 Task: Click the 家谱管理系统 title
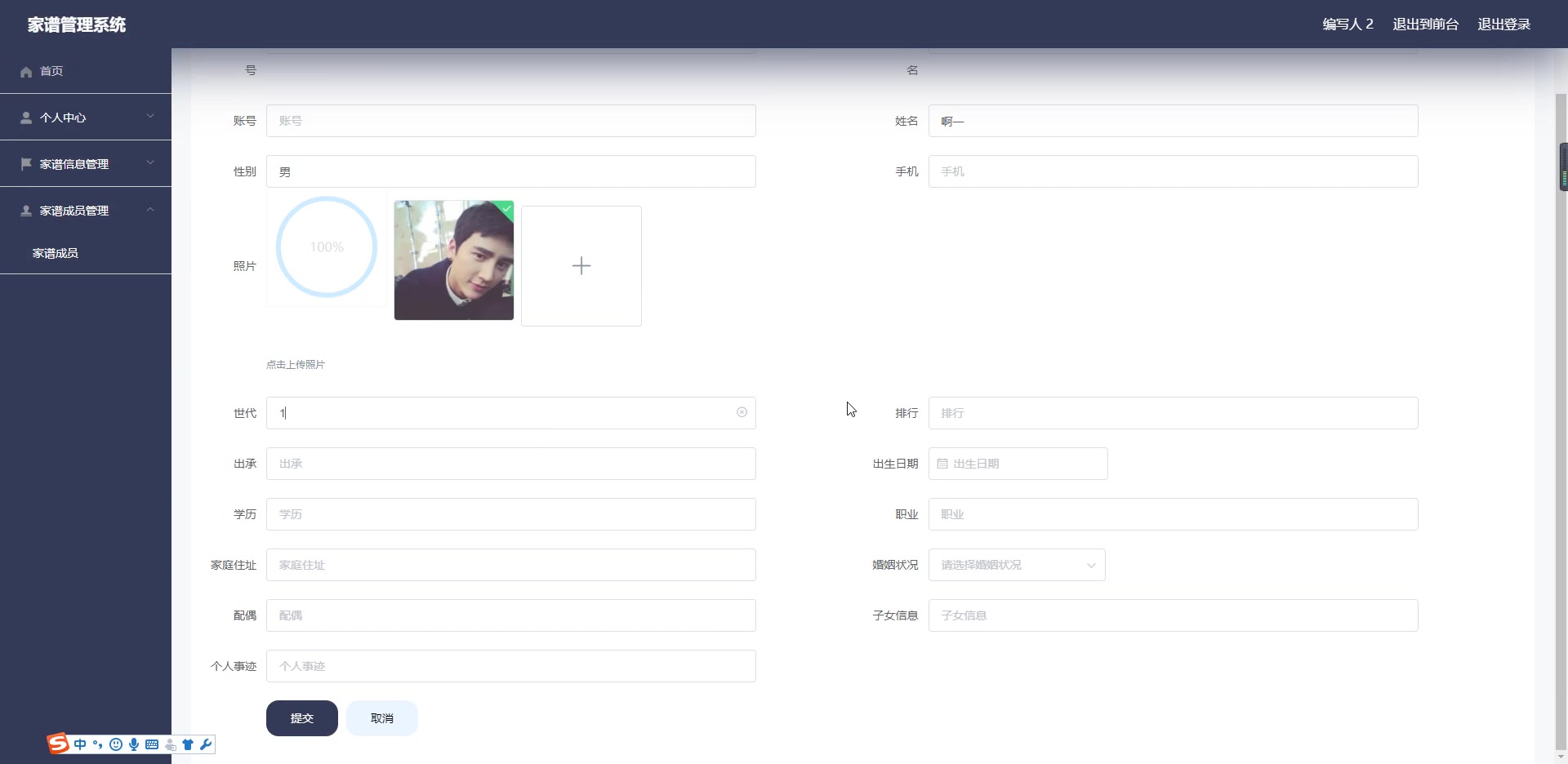tap(77, 24)
